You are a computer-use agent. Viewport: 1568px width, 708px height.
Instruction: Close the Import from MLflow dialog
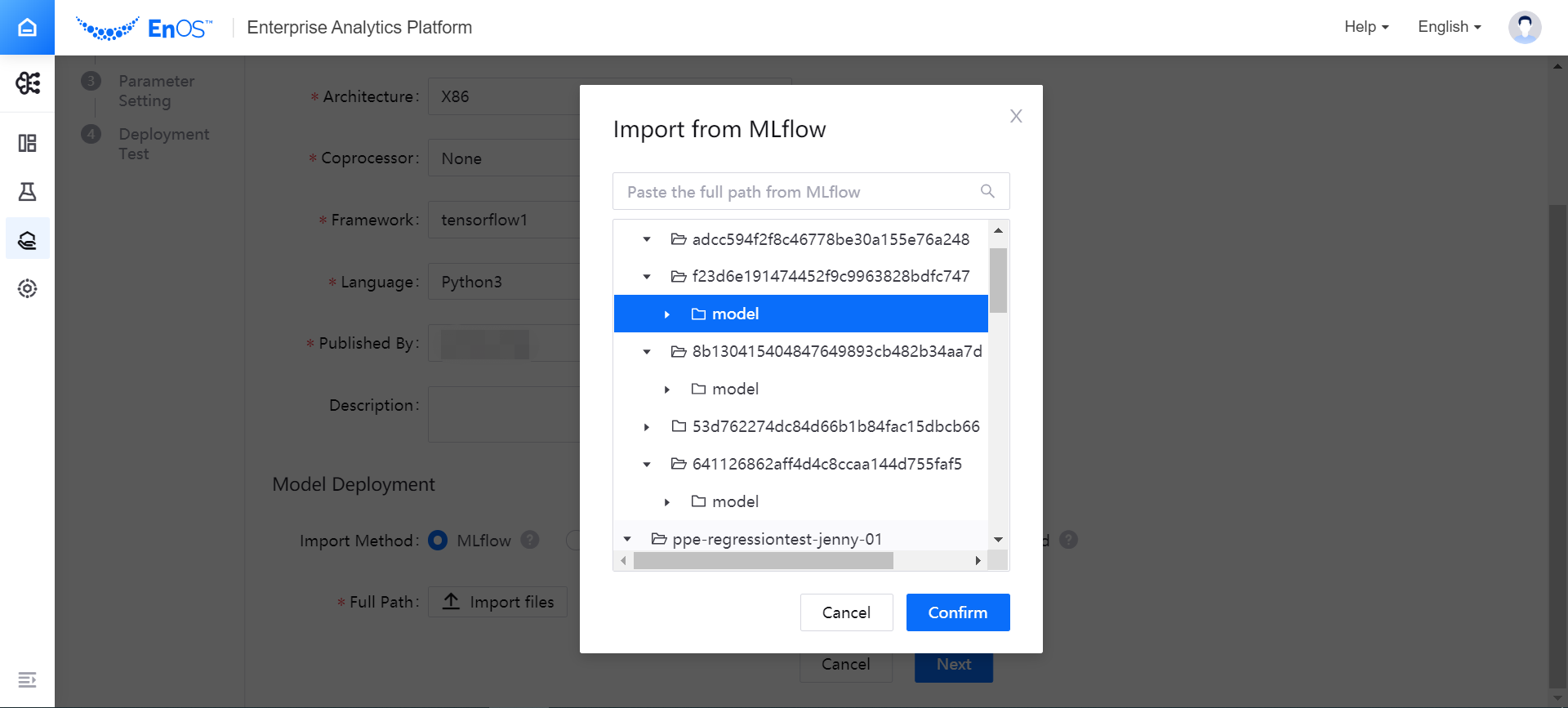coord(1016,116)
